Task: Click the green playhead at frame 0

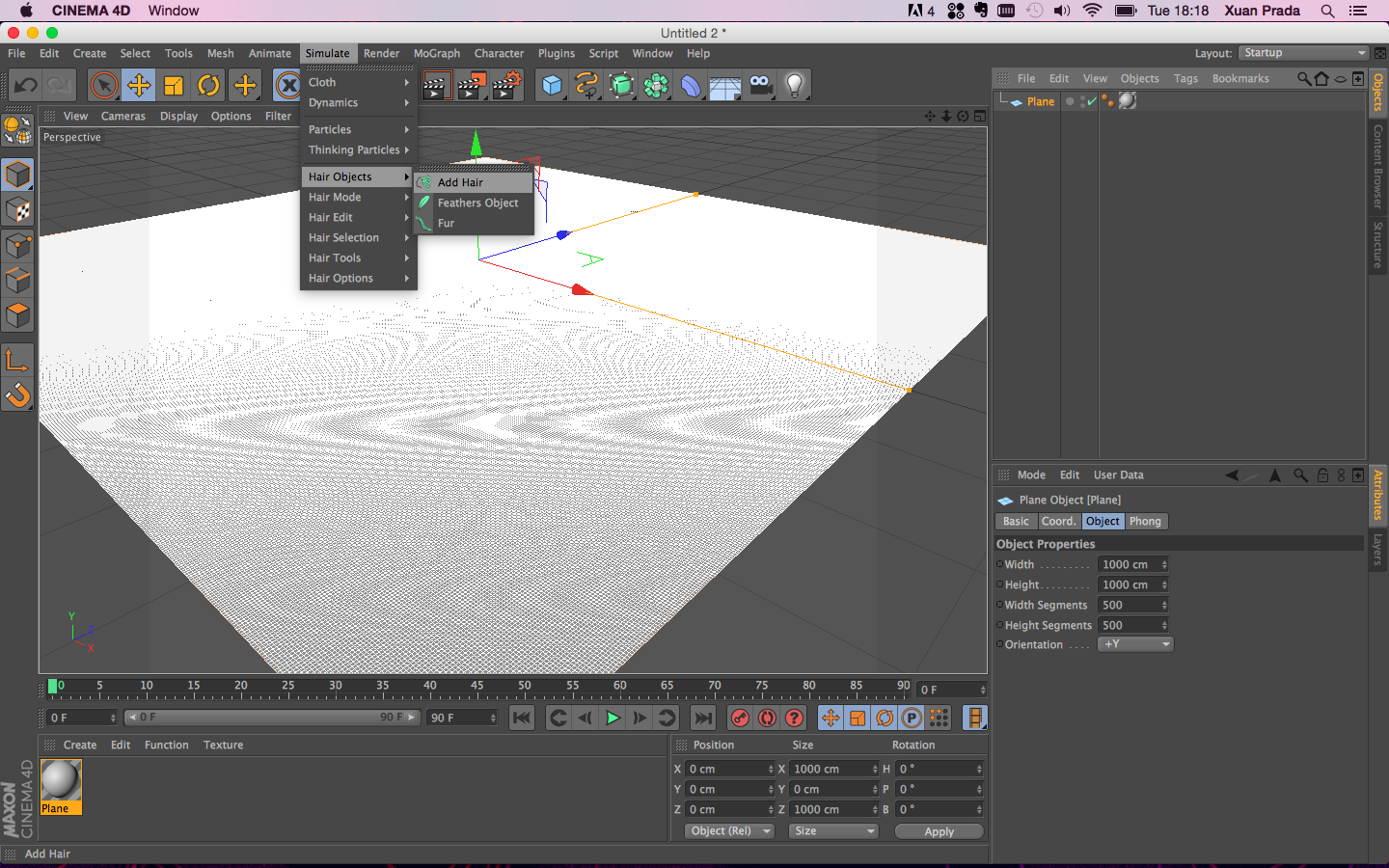Action: [52, 687]
